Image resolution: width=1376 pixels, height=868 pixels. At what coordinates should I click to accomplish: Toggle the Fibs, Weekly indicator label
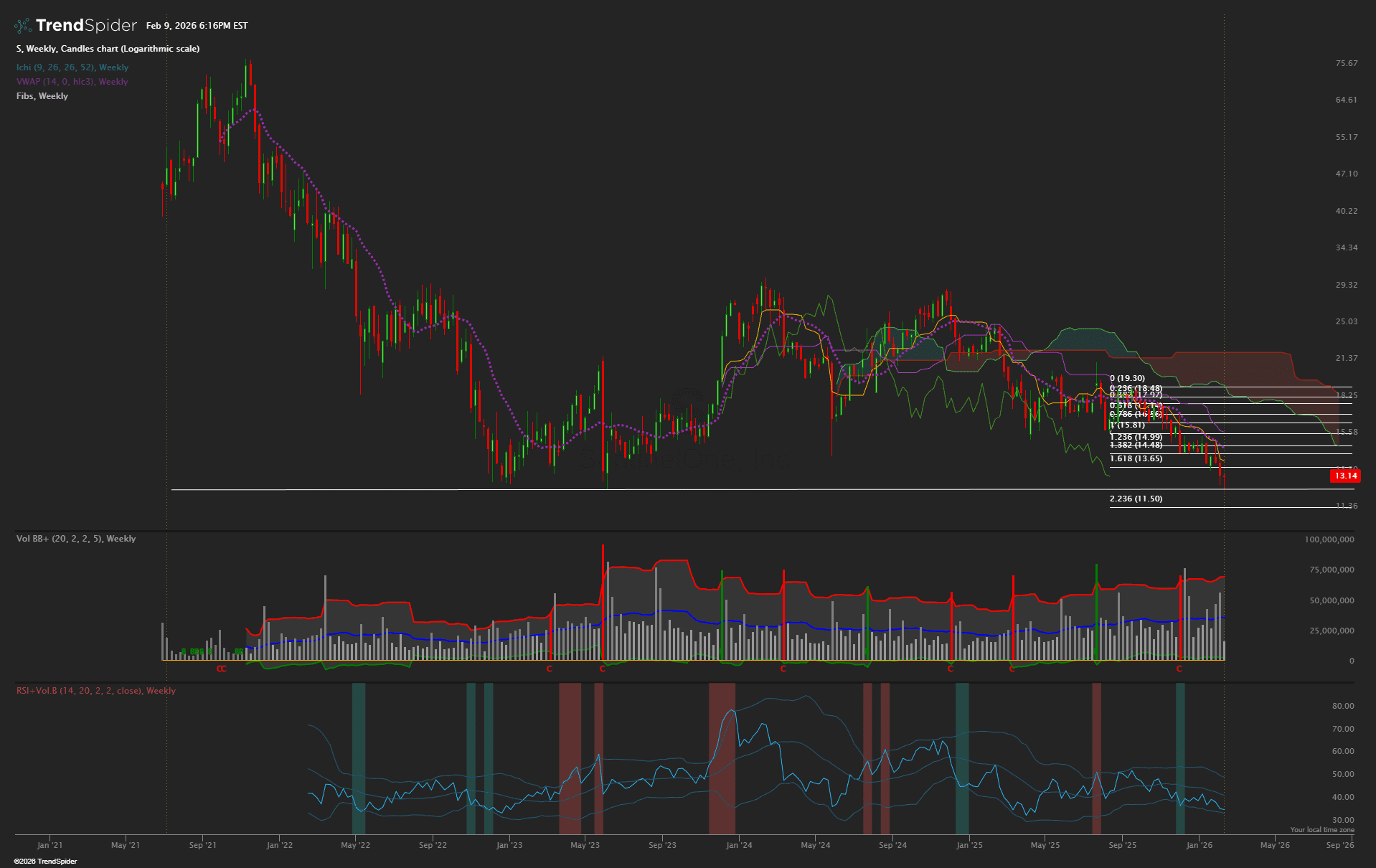click(x=42, y=96)
